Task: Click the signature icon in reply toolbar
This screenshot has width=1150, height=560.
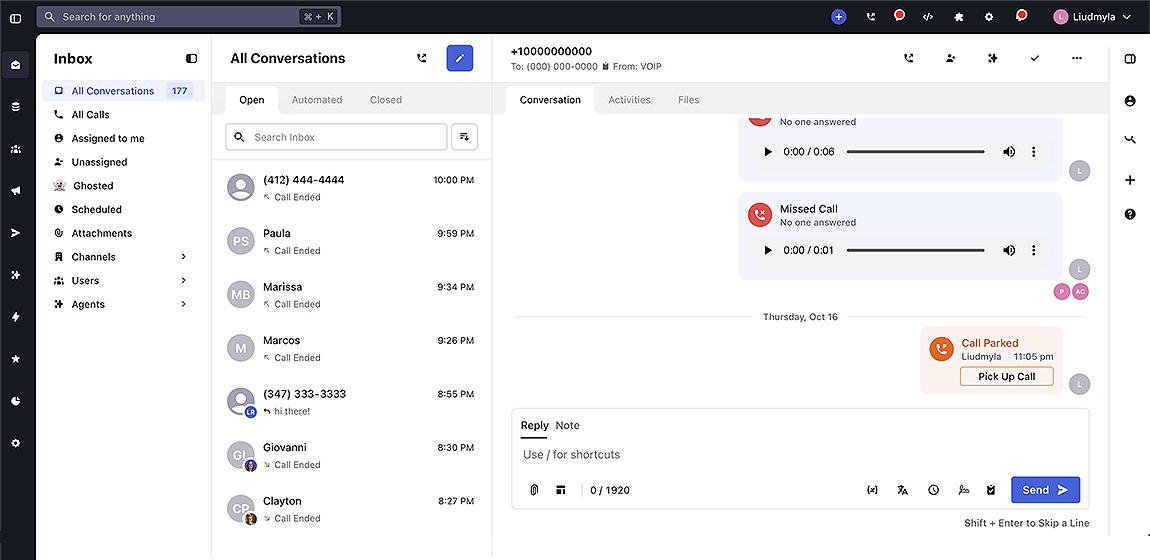Action: (x=964, y=490)
